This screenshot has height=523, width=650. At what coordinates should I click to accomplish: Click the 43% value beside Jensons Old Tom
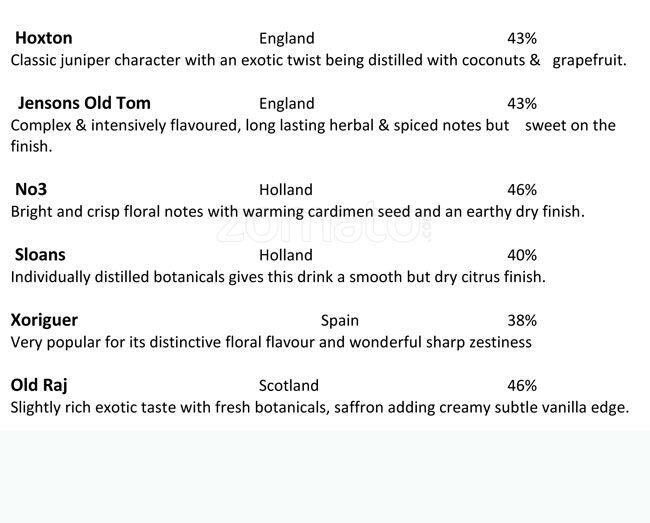click(x=522, y=104)
